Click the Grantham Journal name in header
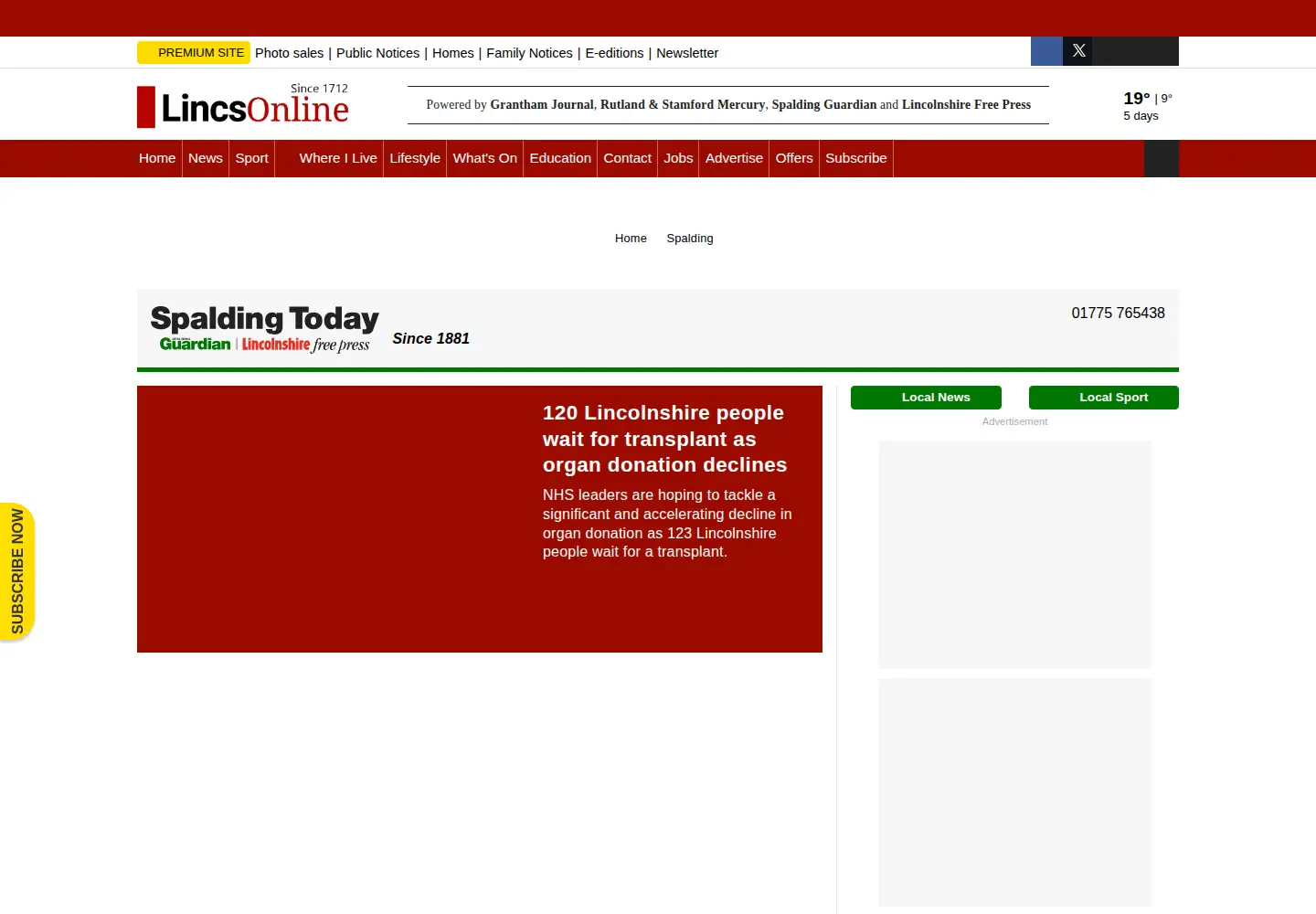1316x914 pixels. click(542, 105)
